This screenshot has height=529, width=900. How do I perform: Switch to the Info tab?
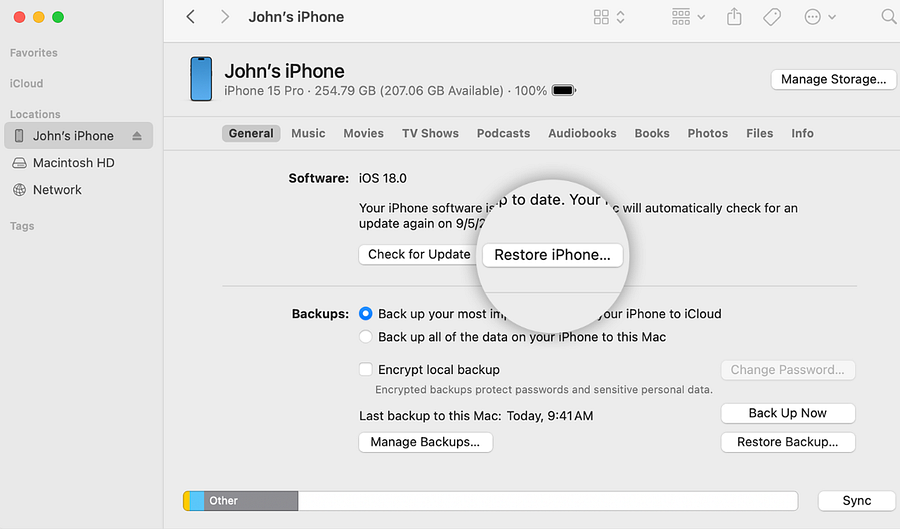802,133
